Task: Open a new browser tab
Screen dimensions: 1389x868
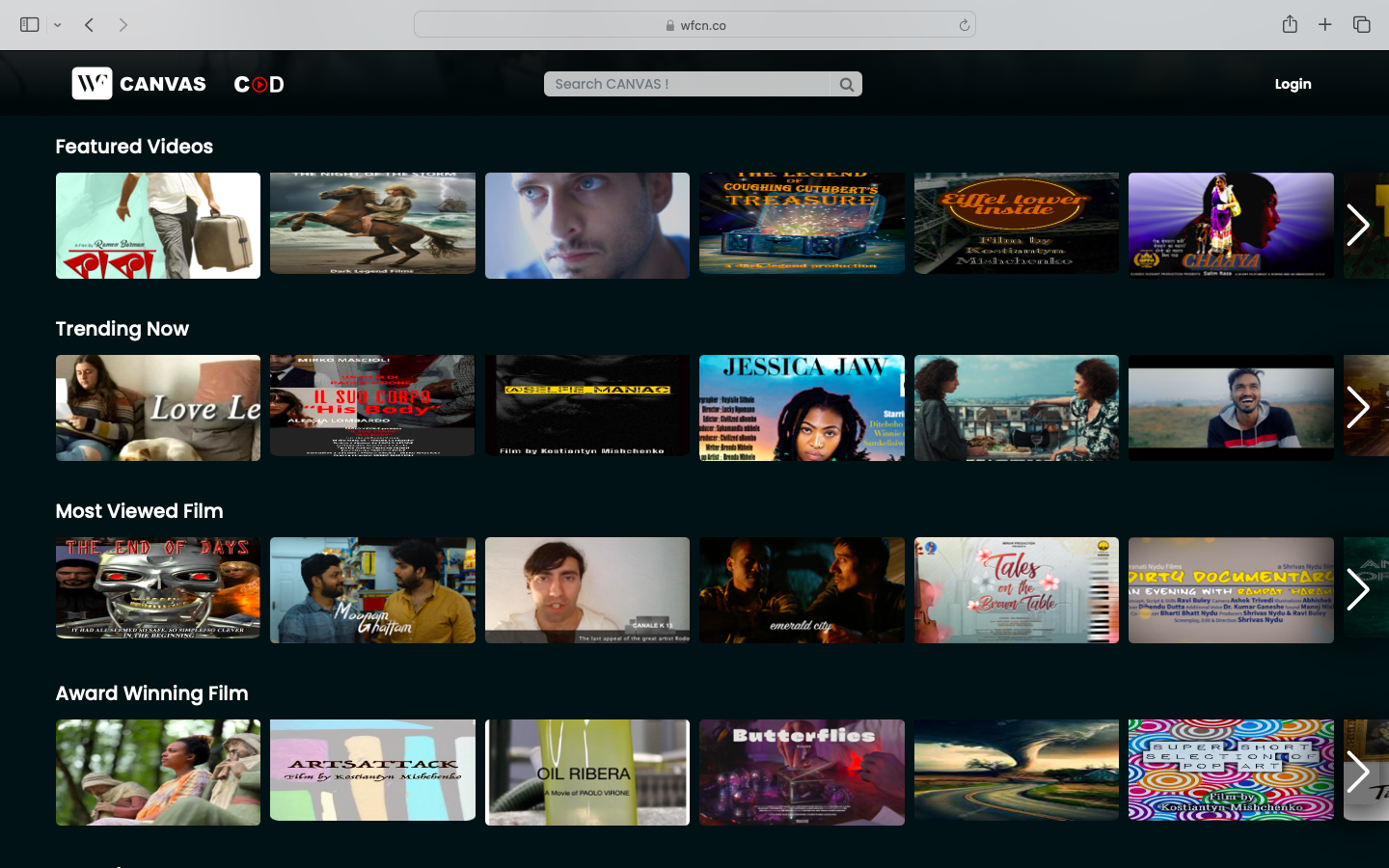Action: (x=1325, y=24)
